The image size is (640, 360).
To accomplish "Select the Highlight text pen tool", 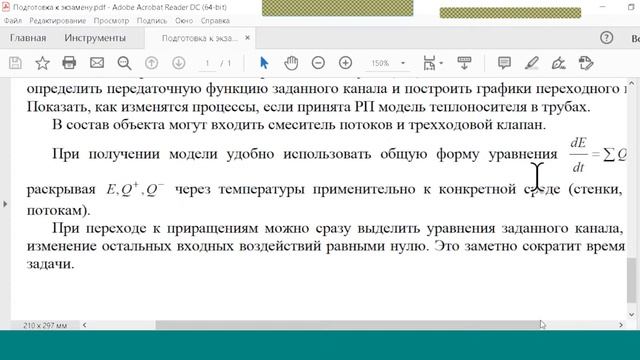I will pos(531,63).
